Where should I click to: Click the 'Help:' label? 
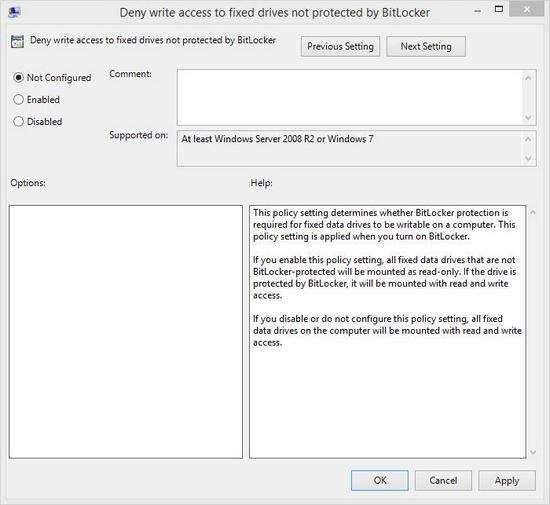[261, 183]
